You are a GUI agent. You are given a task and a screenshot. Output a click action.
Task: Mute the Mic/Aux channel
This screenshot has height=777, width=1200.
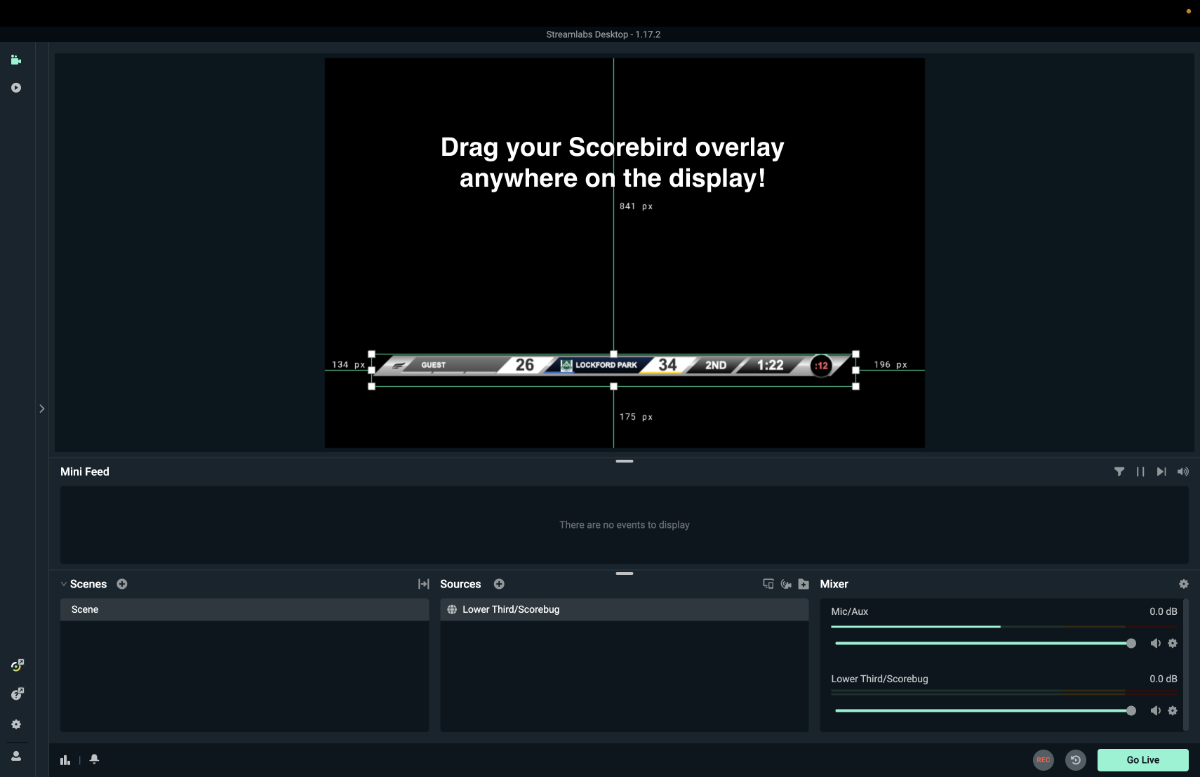coord(1156,643)
